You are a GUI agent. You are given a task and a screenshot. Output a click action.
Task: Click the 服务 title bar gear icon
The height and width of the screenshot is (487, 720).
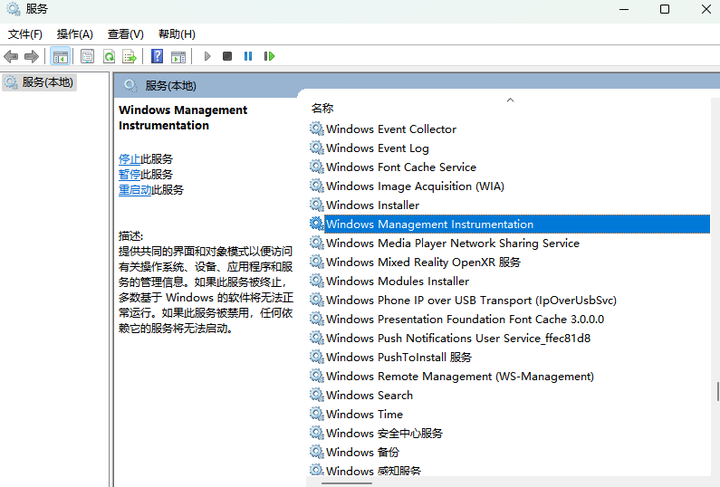click(x=13, y=9)
